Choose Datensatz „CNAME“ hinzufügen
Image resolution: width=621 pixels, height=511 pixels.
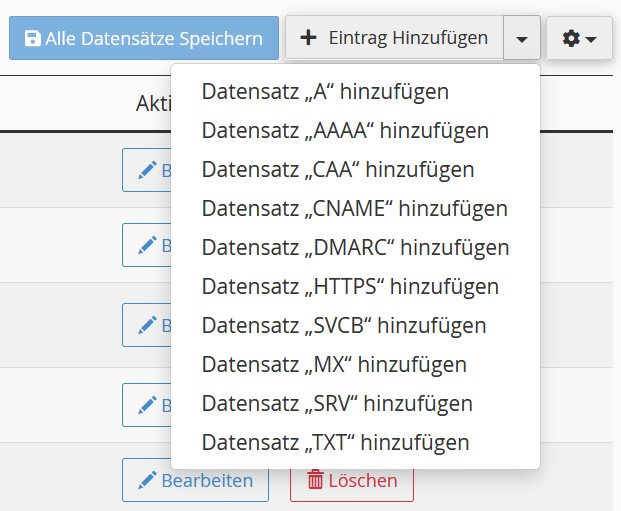coord(355,208)
